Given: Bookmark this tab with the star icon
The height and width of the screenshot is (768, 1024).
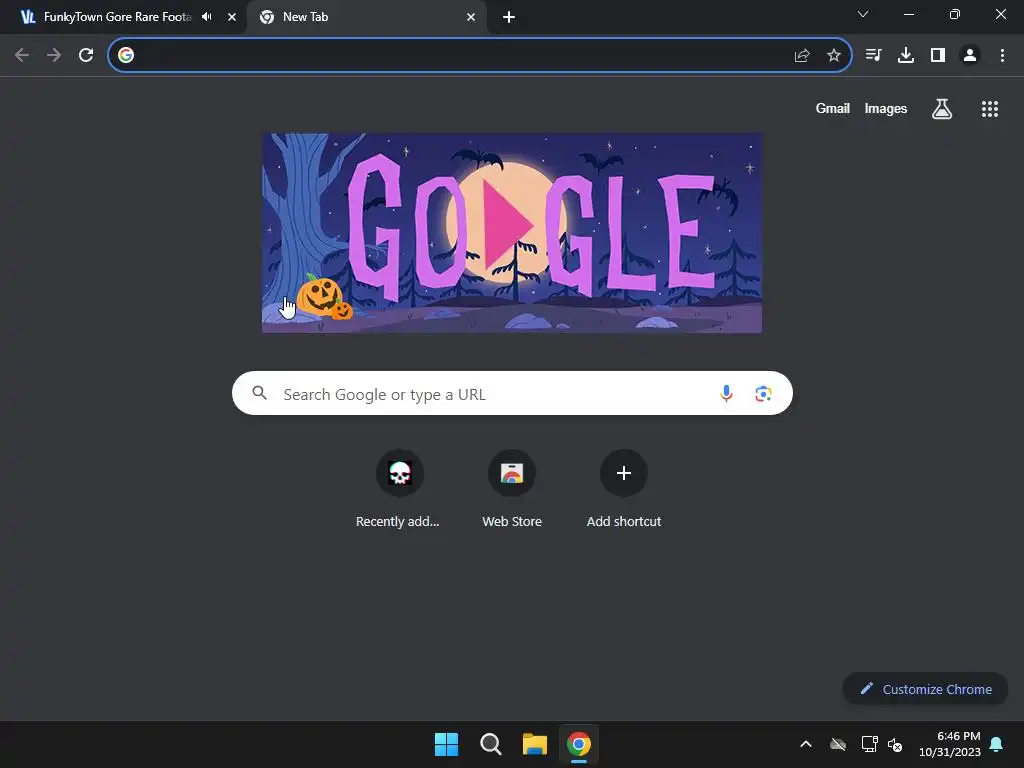Looking at the screenshot, I should 833,56.
